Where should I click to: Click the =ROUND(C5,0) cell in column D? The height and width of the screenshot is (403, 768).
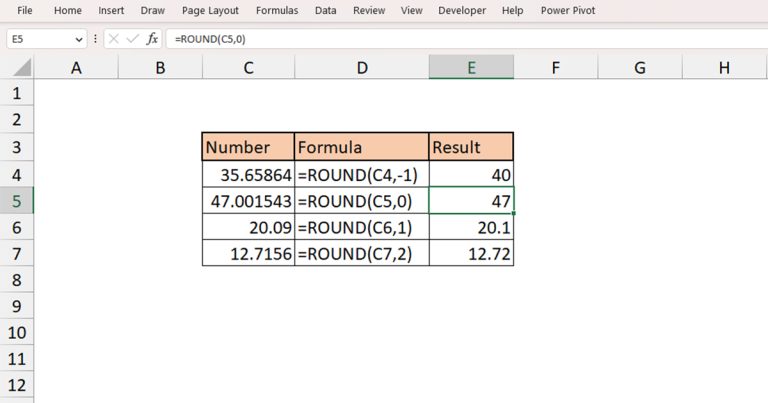coord(362,201)
